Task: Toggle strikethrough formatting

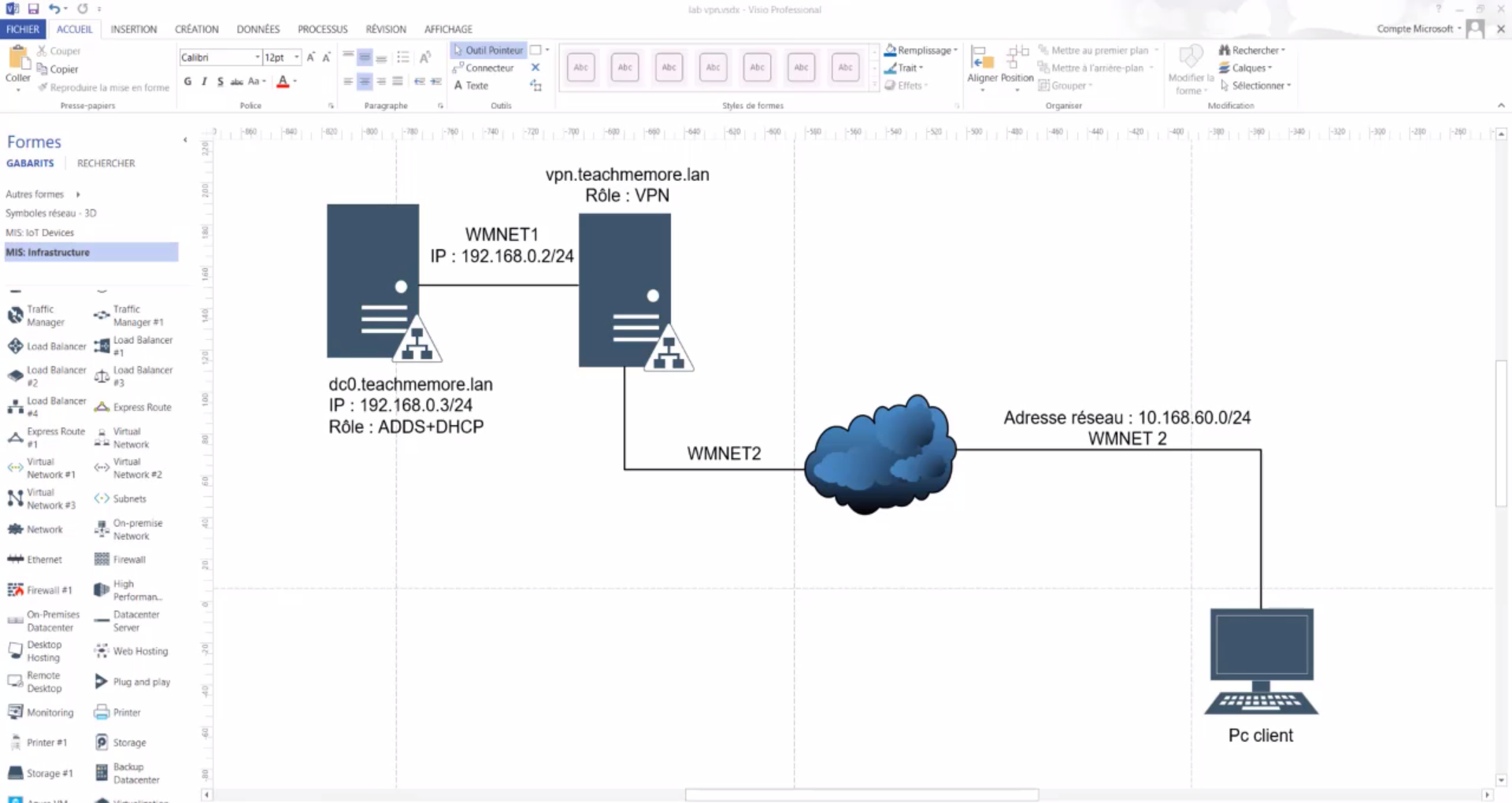Action: [x=236, y=81]
